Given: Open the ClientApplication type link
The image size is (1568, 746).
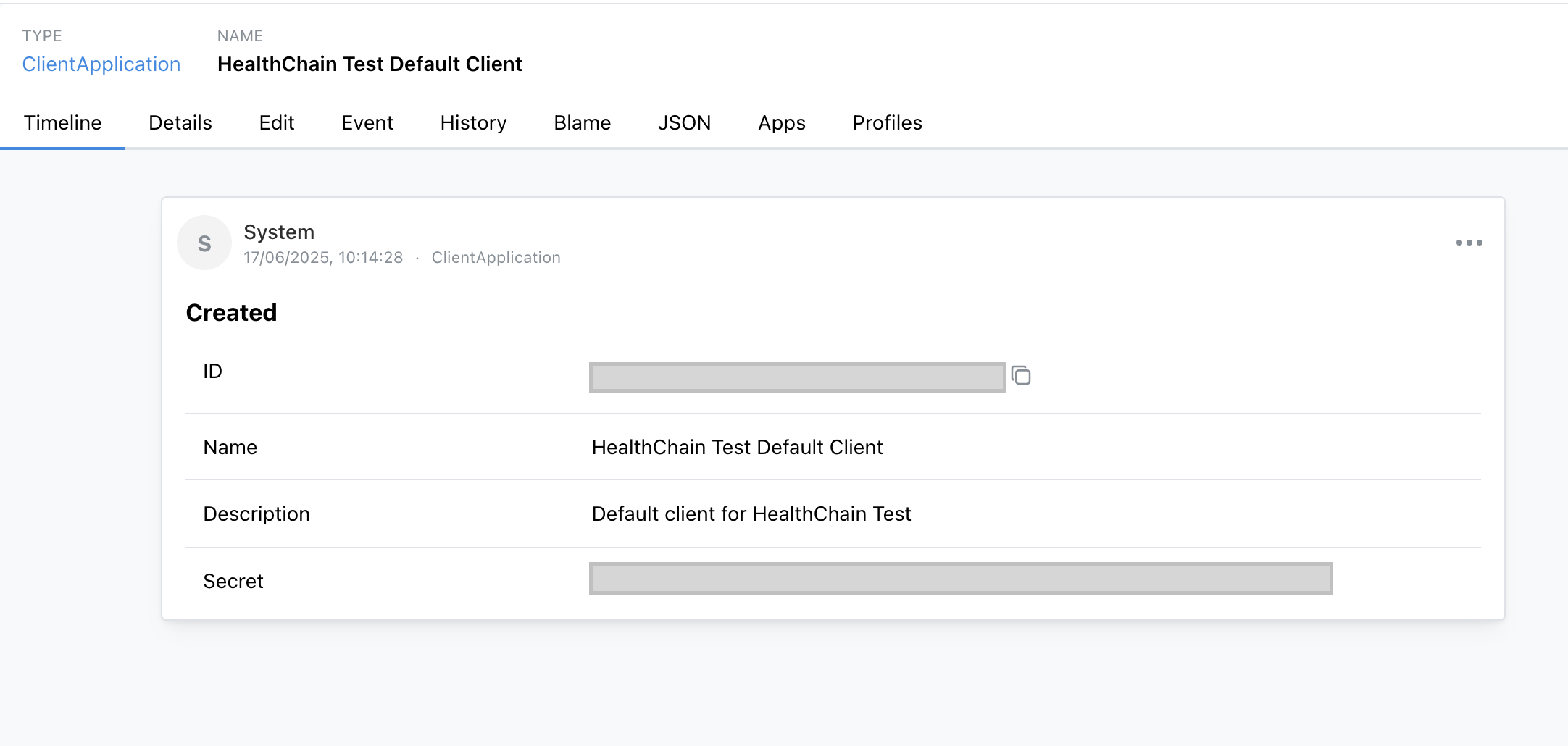Looking at the screenshot, I should (101, 64).
